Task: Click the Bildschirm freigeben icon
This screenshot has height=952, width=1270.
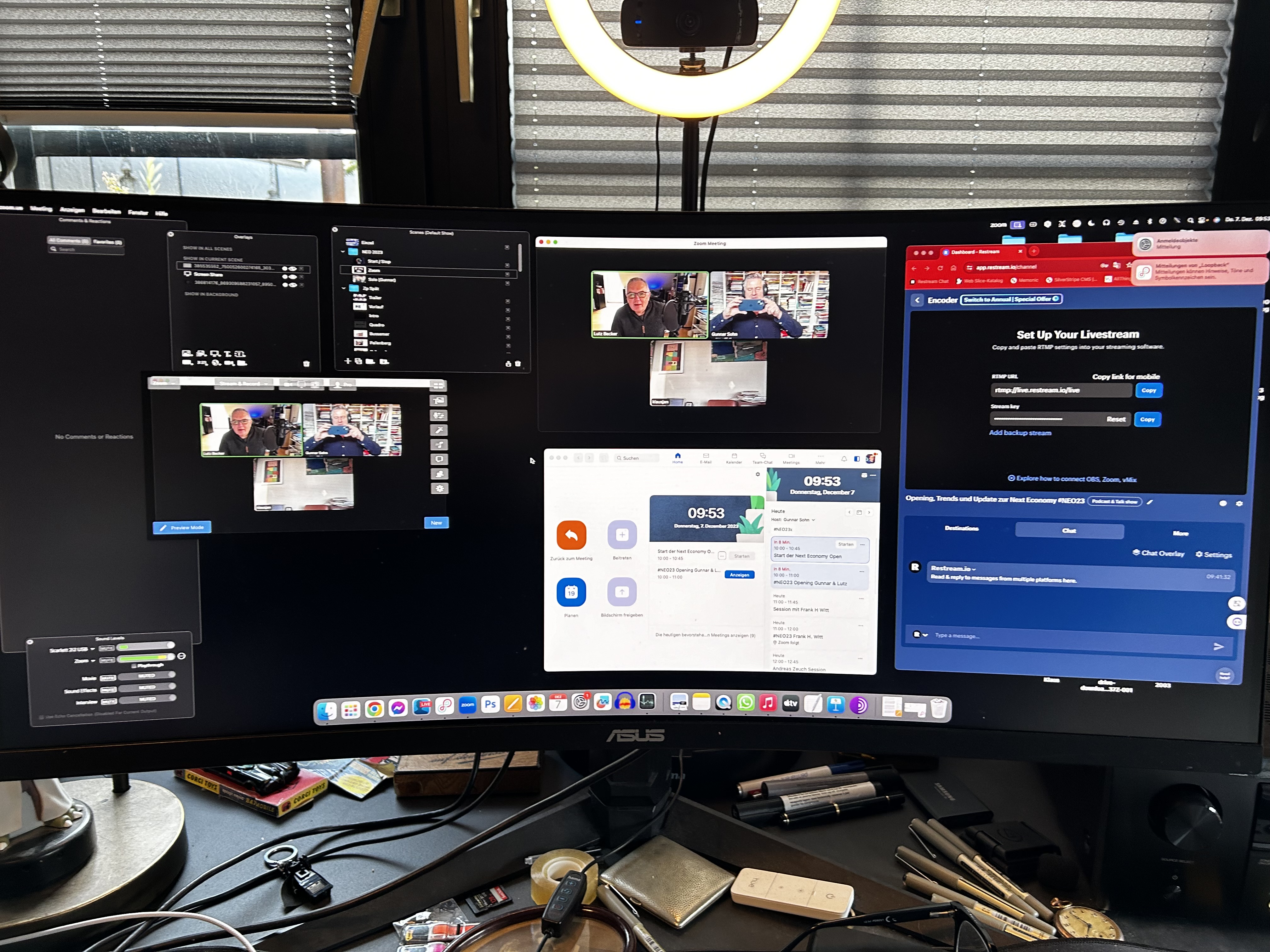Action: (622, 592)
